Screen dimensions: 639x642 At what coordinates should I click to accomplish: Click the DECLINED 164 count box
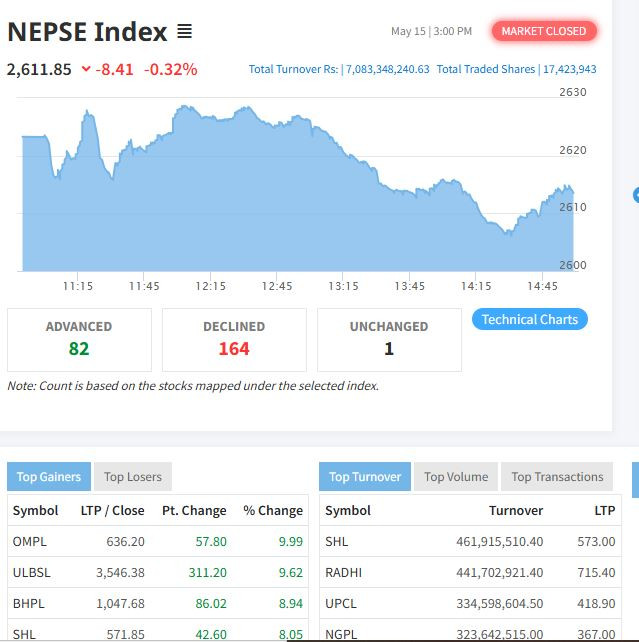tap(234, 339)
